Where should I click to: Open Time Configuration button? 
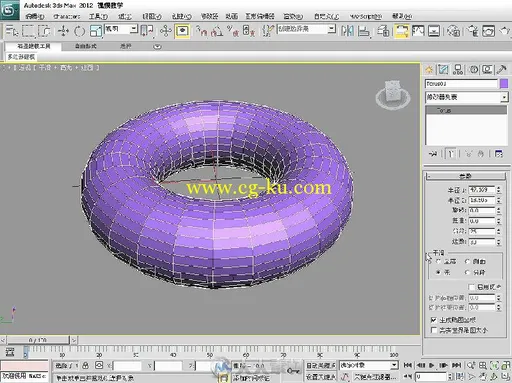[x=460, y=377]
